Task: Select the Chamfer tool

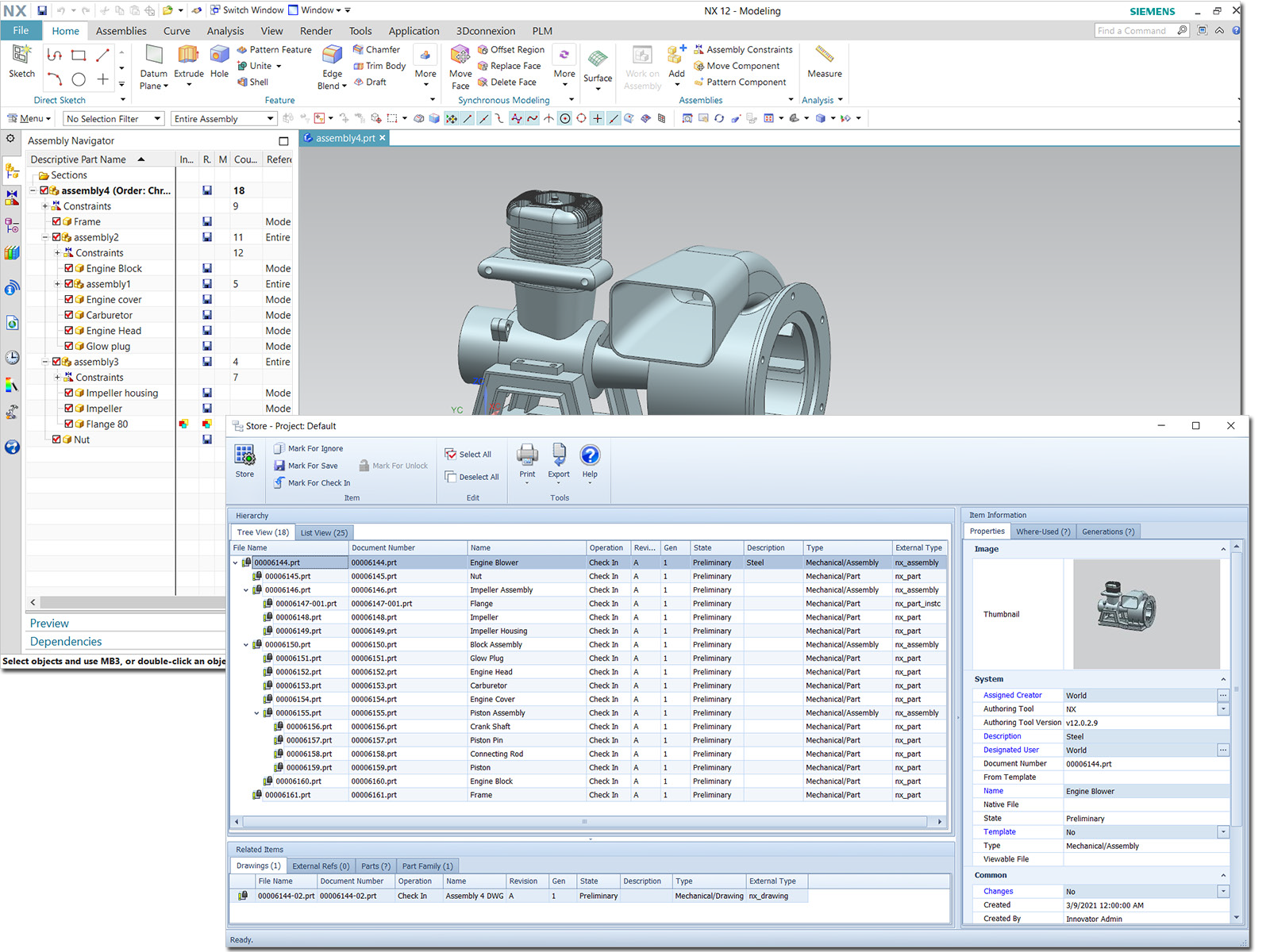Action: point(379,49)
